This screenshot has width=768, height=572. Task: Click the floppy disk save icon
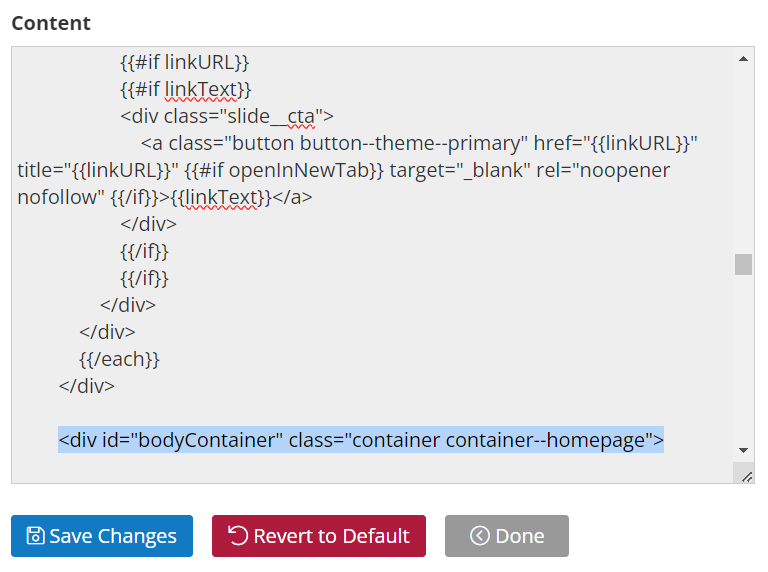[x=35, y=536]
